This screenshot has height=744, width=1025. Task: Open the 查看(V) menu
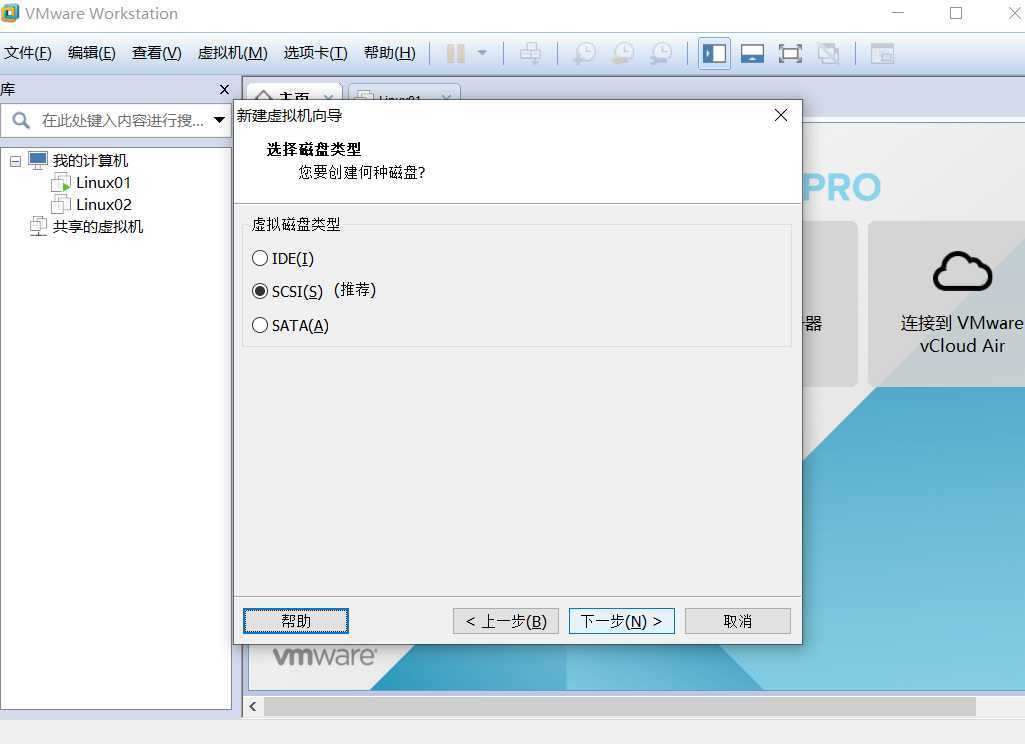click(157, 53)
